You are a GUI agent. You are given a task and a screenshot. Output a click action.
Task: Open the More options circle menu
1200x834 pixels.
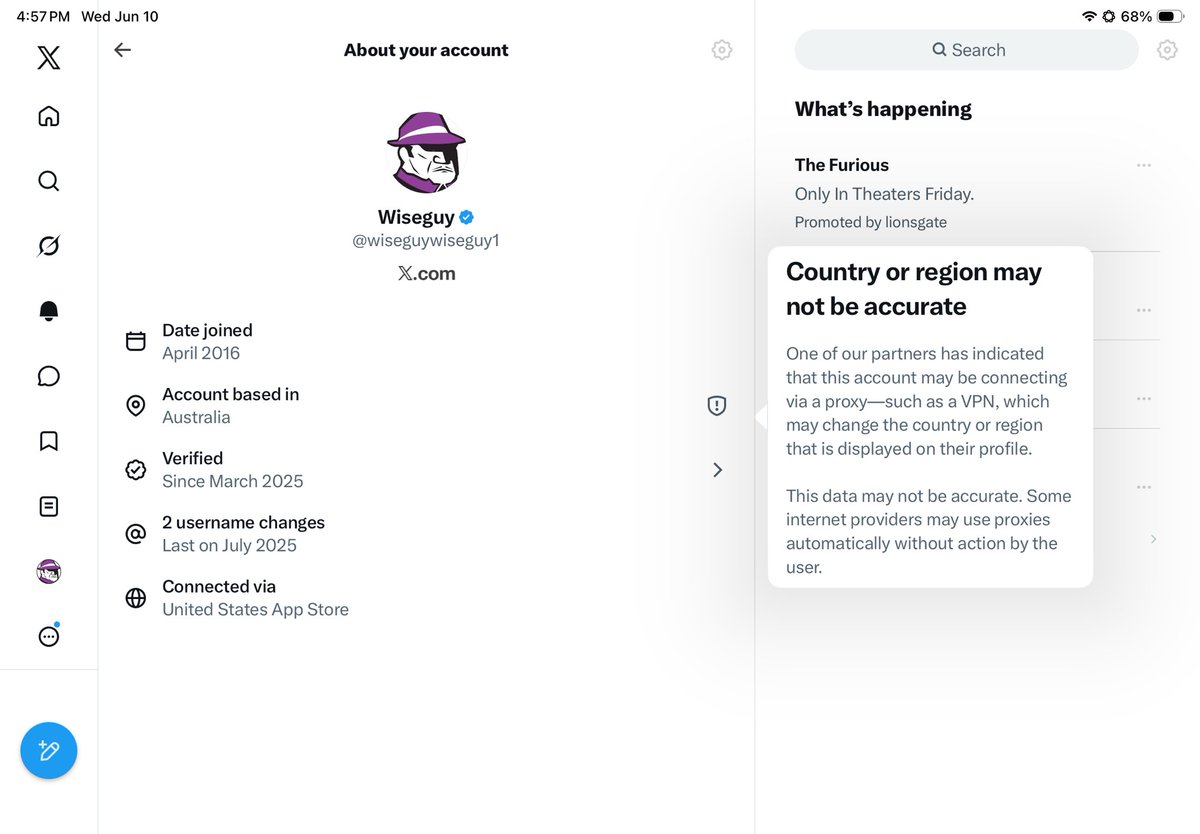click(48, 636)
